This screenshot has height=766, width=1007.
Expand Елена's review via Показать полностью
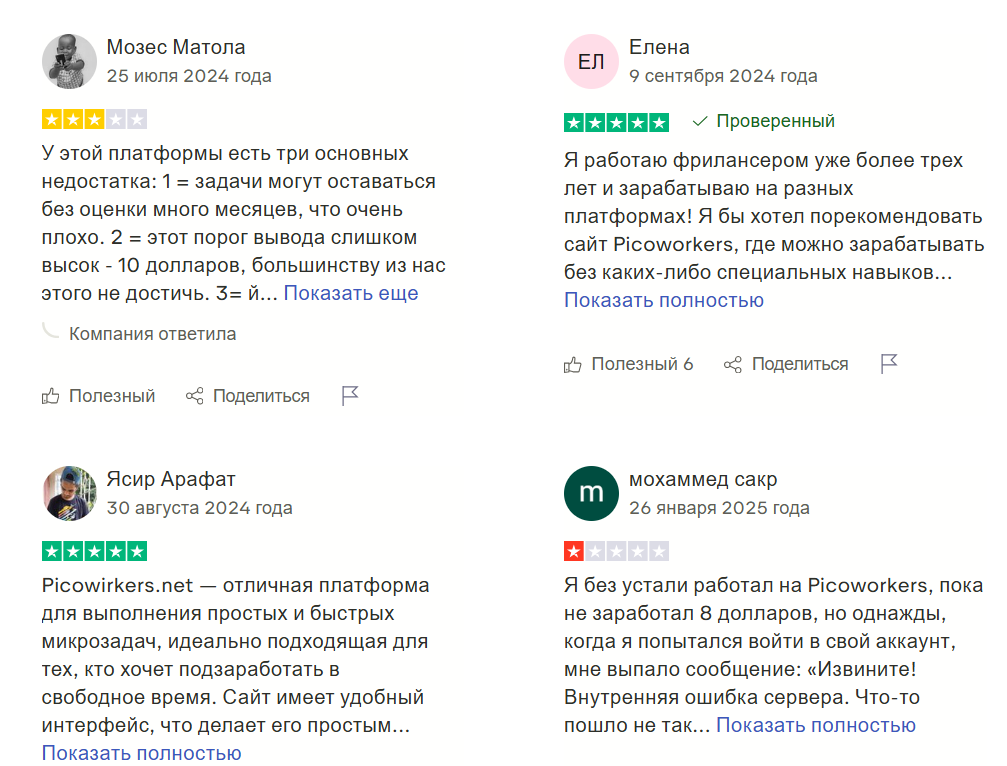pos(663,300)
